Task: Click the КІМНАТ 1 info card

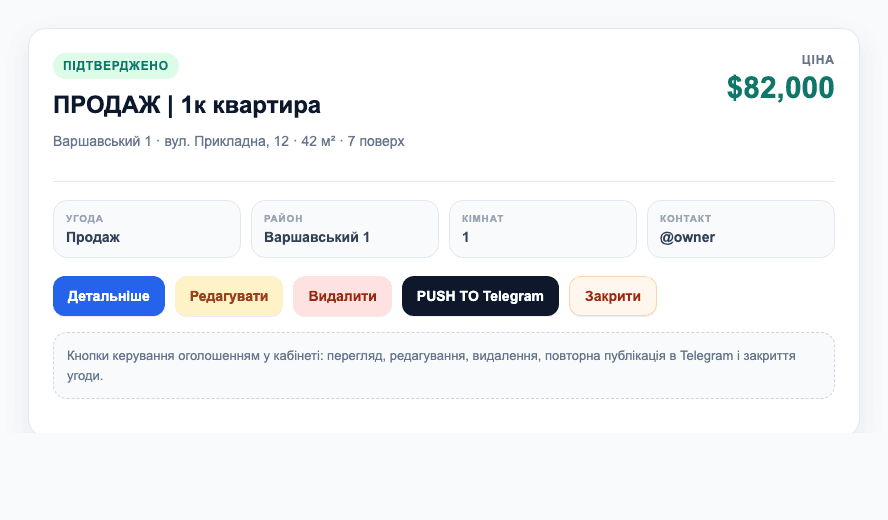Action: (543, 229)
